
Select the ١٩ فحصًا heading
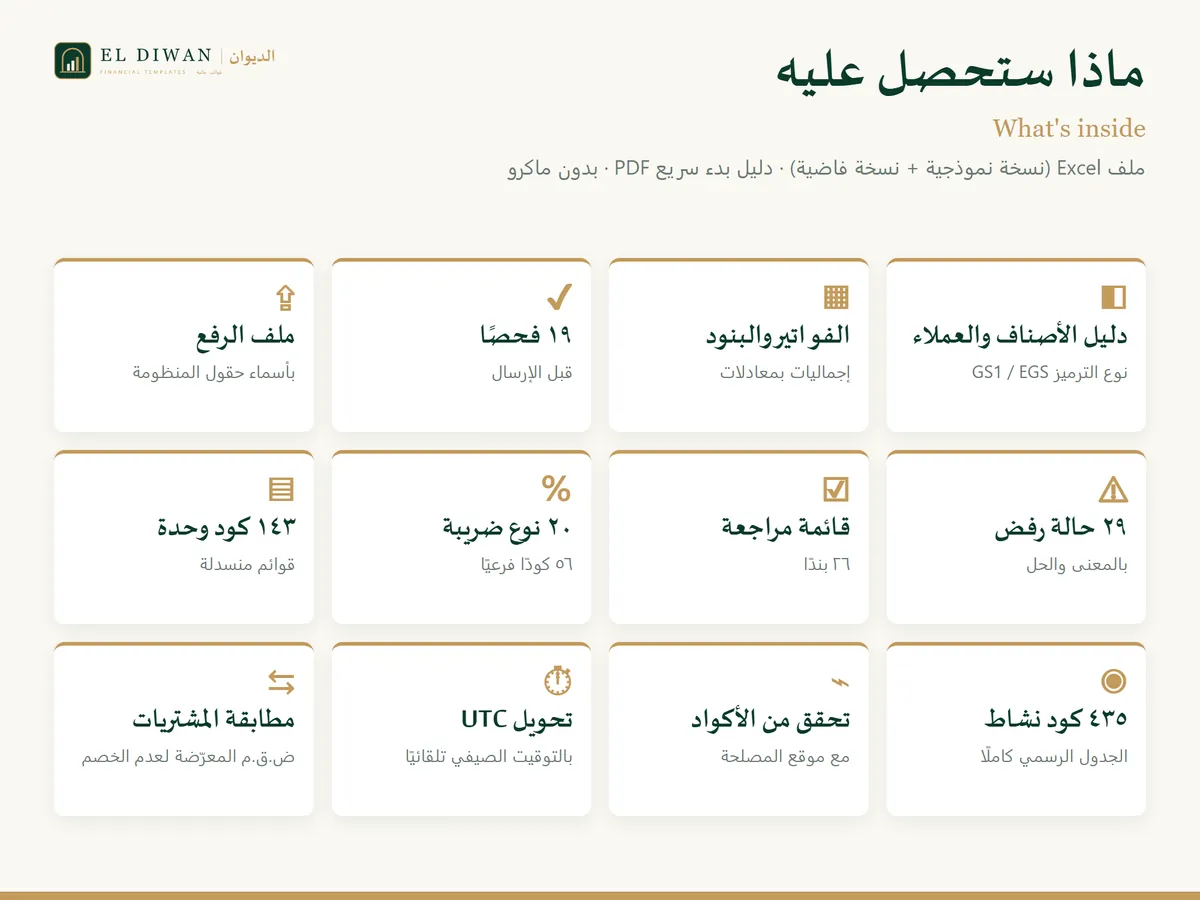click(526, 336)
